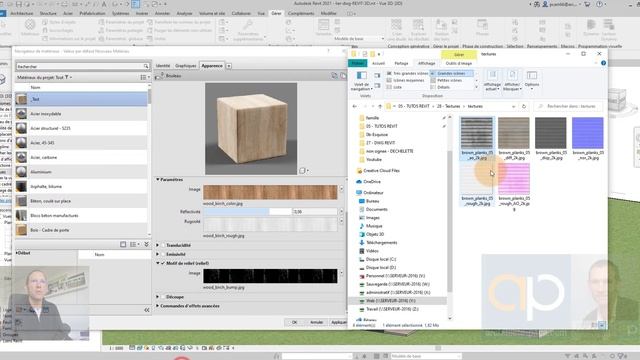Click the Explorer help question mark icon
640x360 pixels.
tap(603, 63)
